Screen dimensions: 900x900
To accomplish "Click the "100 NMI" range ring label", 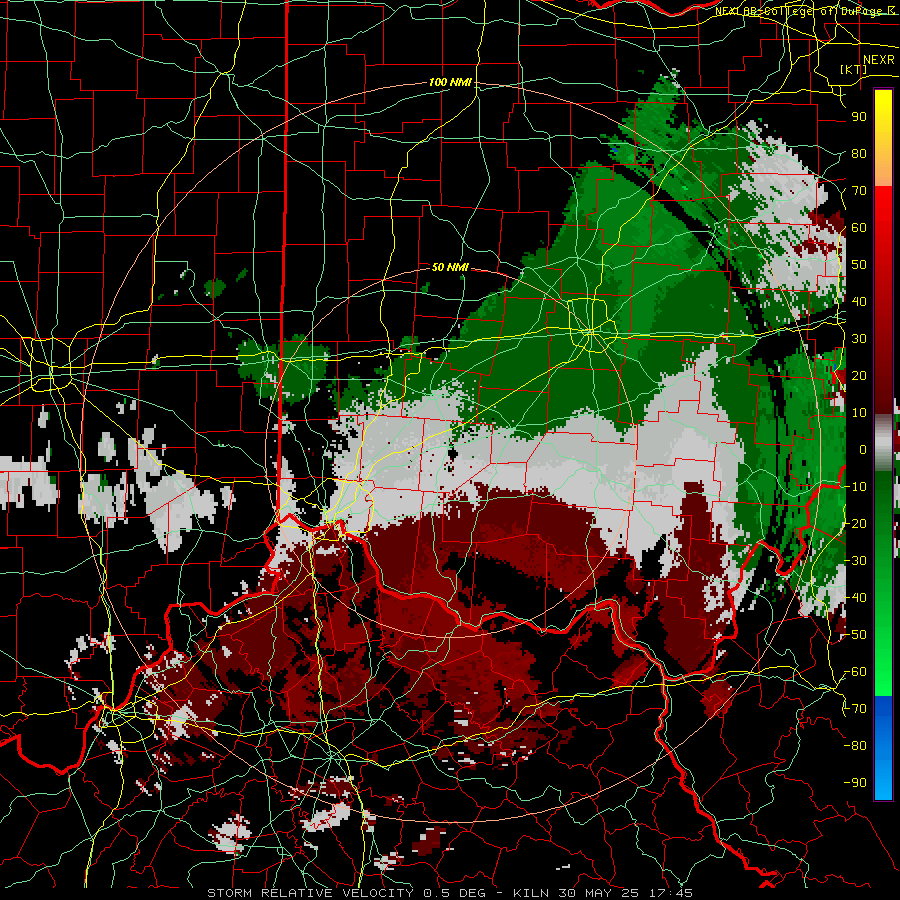I will [x=451, y=83].
